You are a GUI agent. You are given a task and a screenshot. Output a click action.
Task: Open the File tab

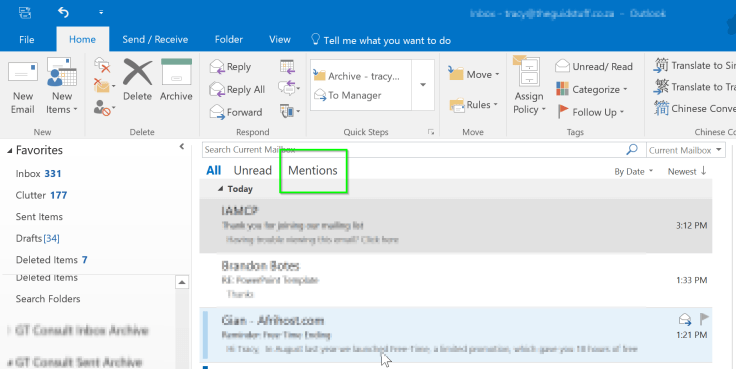point(27,39)
